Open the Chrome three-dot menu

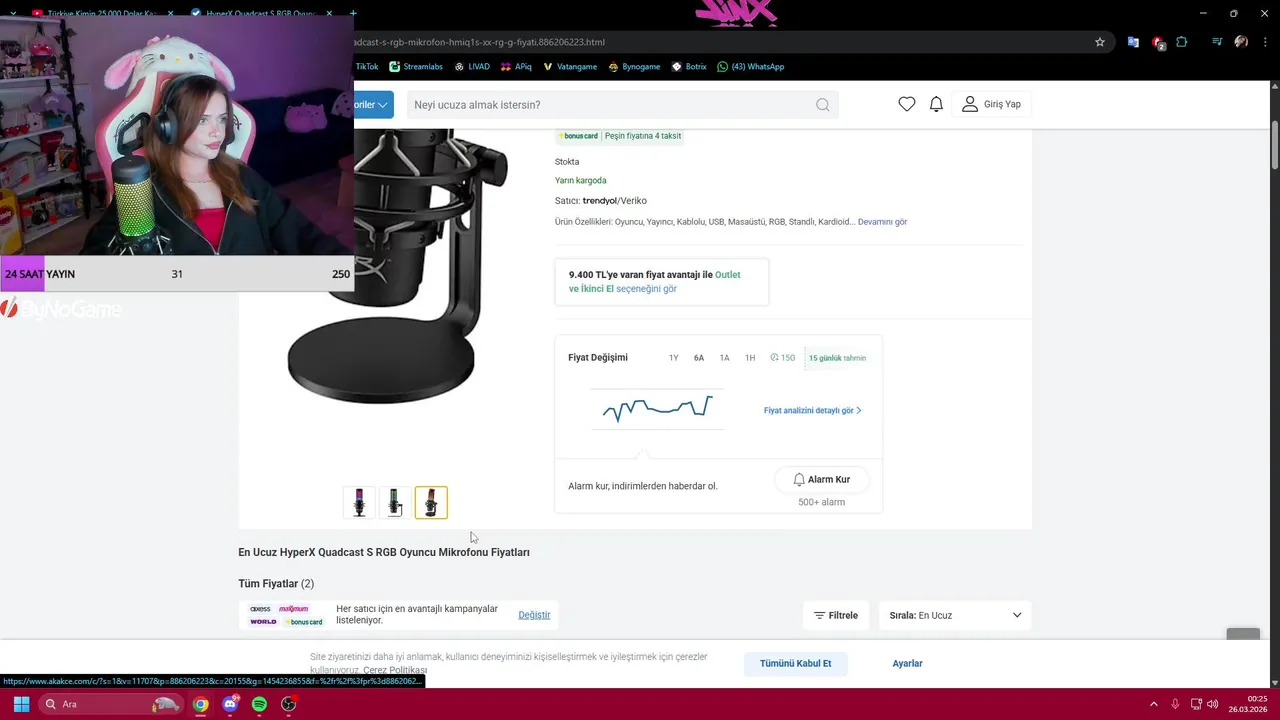point(1264,42)
